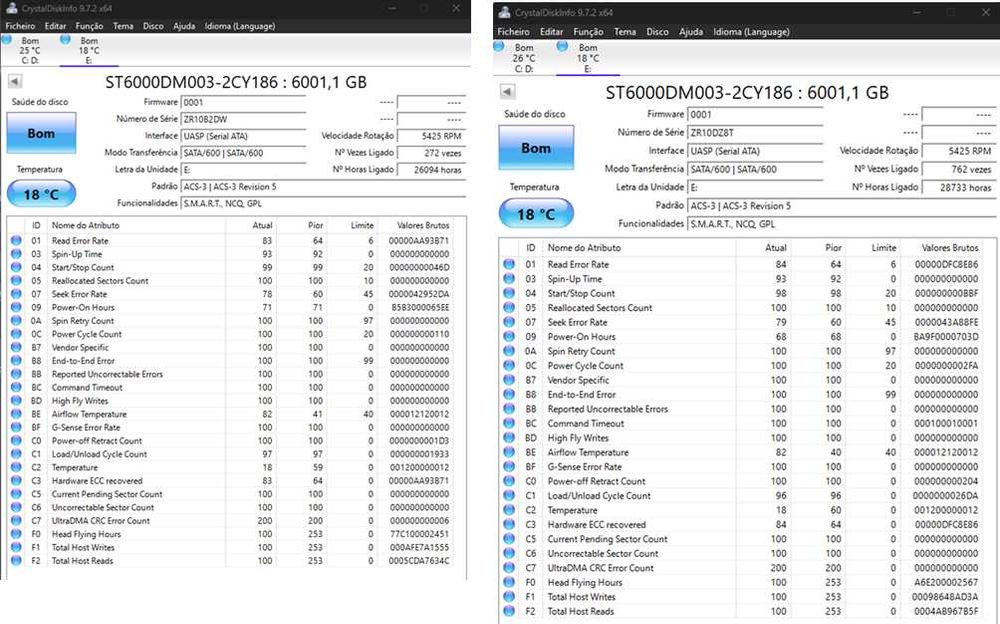Open Disco menu in right window
The height and width of the screenshot is (624, 1000).
click(658, 31)
